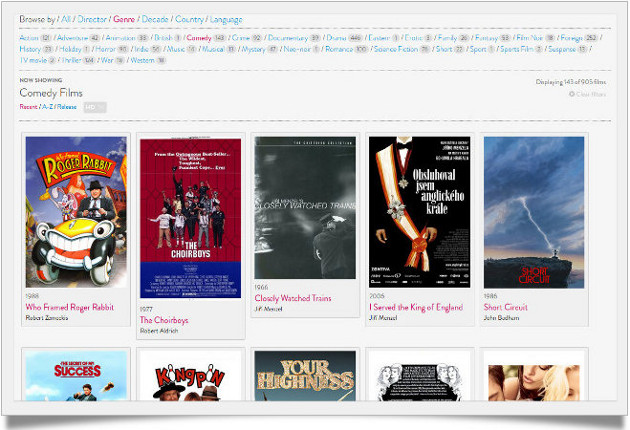Filter by the Suspense genre

562,49
